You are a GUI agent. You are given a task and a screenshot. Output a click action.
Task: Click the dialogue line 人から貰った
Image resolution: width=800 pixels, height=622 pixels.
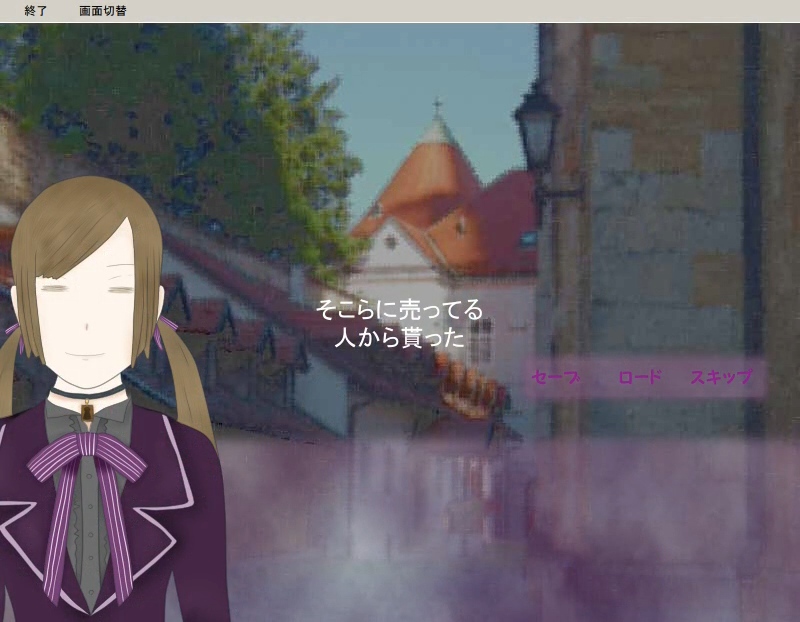399,338
